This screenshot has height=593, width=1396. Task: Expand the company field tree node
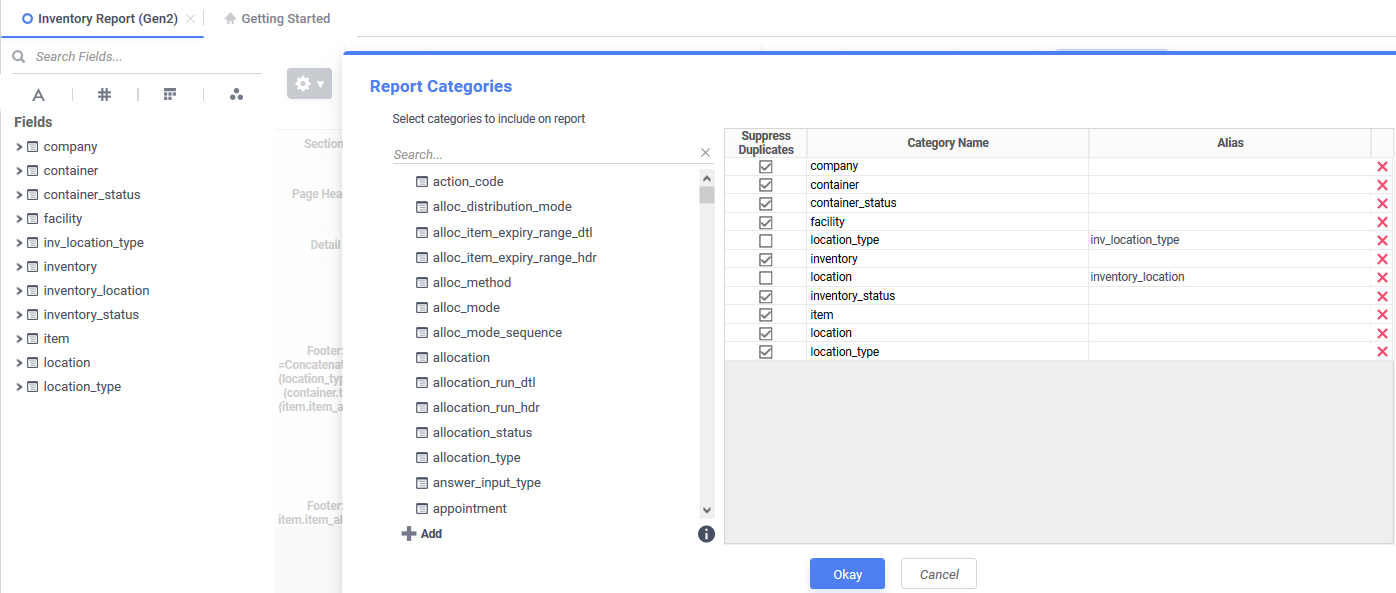(19, 147)
